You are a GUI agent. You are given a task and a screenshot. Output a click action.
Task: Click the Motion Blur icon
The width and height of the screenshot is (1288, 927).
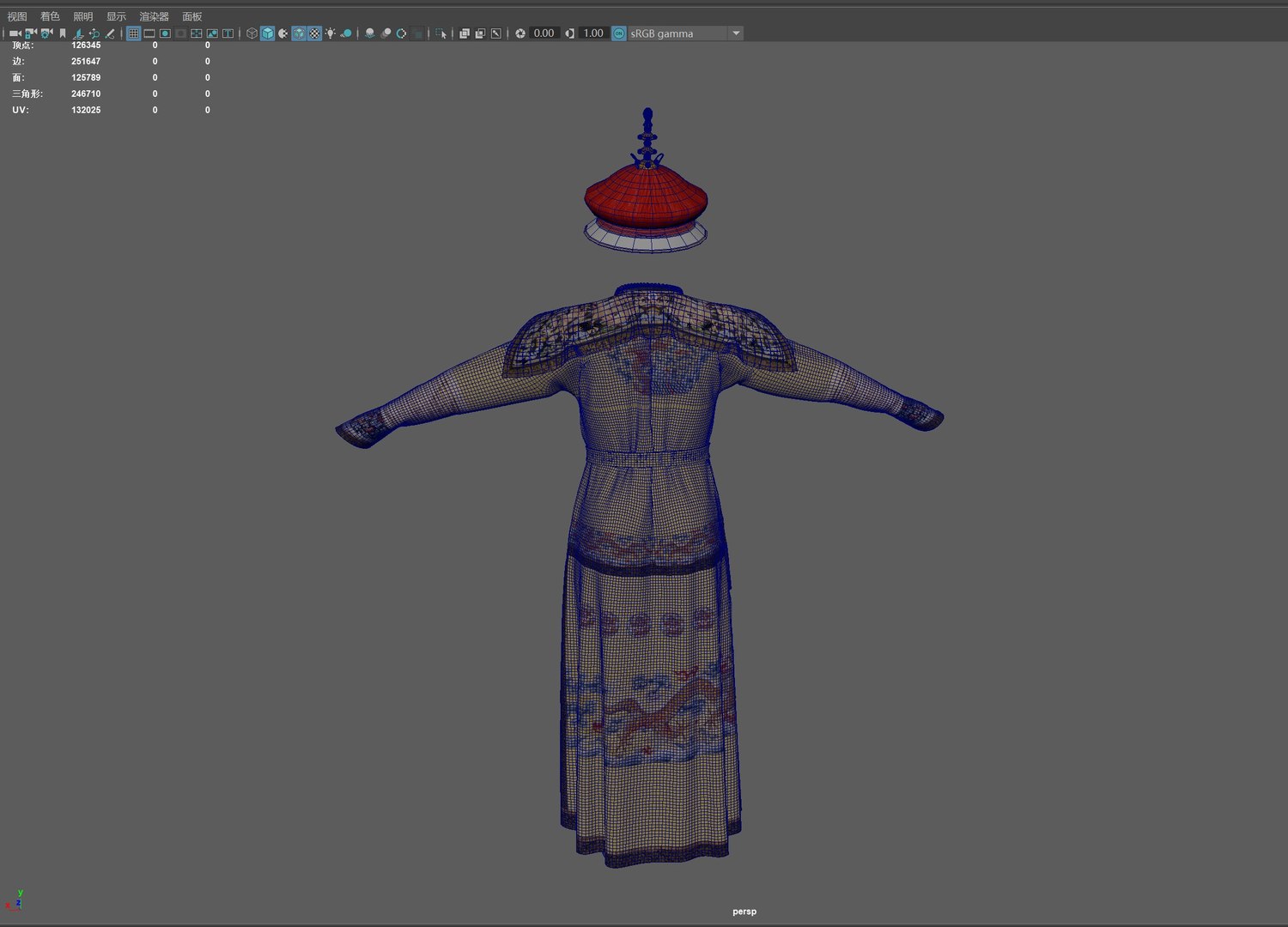(386, 33)
